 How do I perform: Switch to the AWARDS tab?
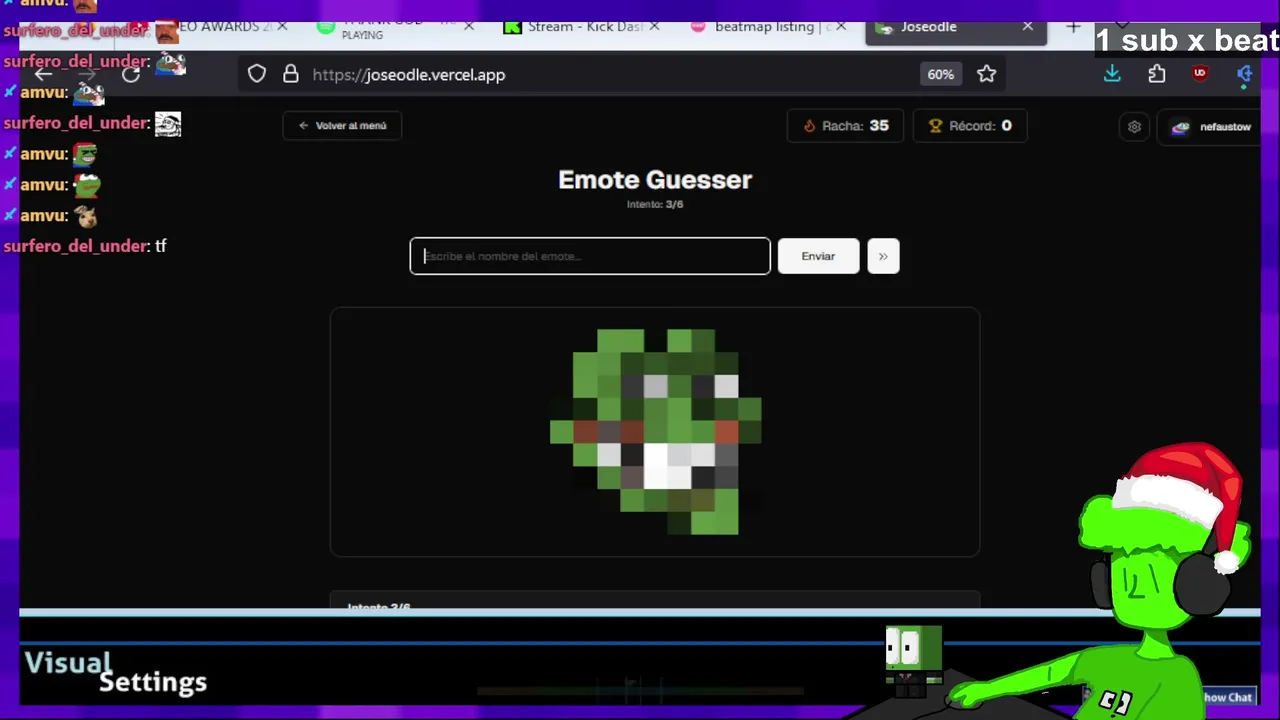pyautogui.click(x=220, y=27)
